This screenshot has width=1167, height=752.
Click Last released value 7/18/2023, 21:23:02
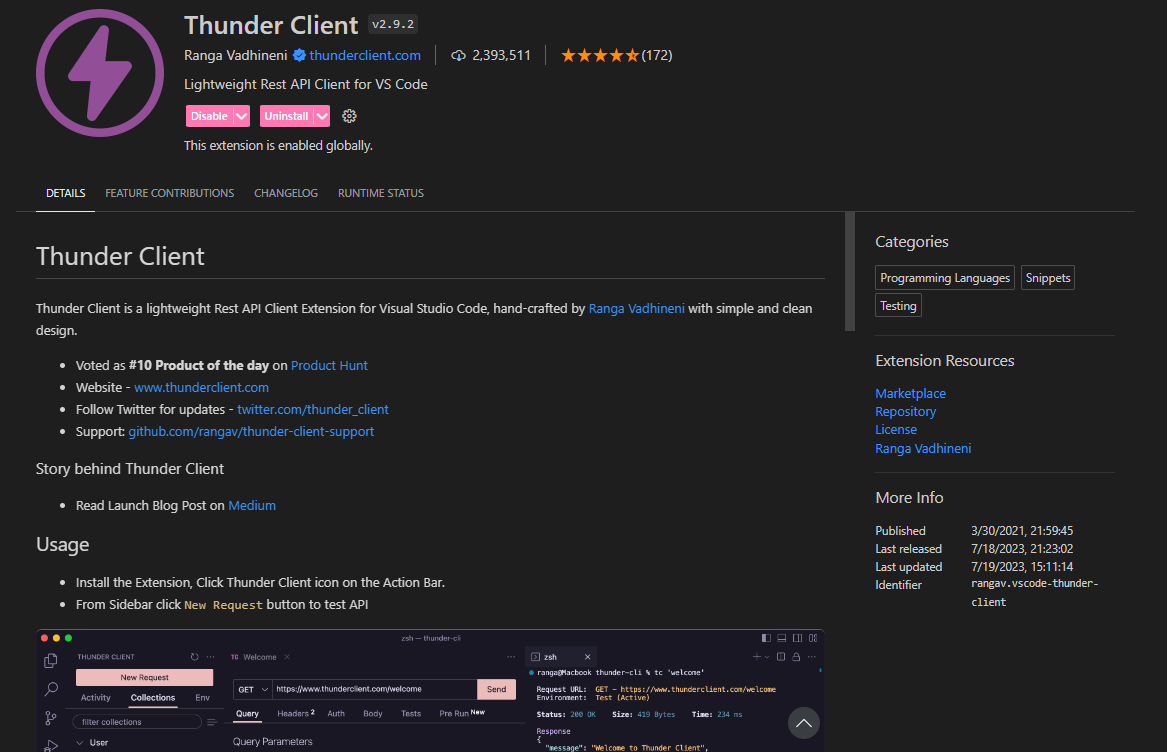click(1022, 549)
